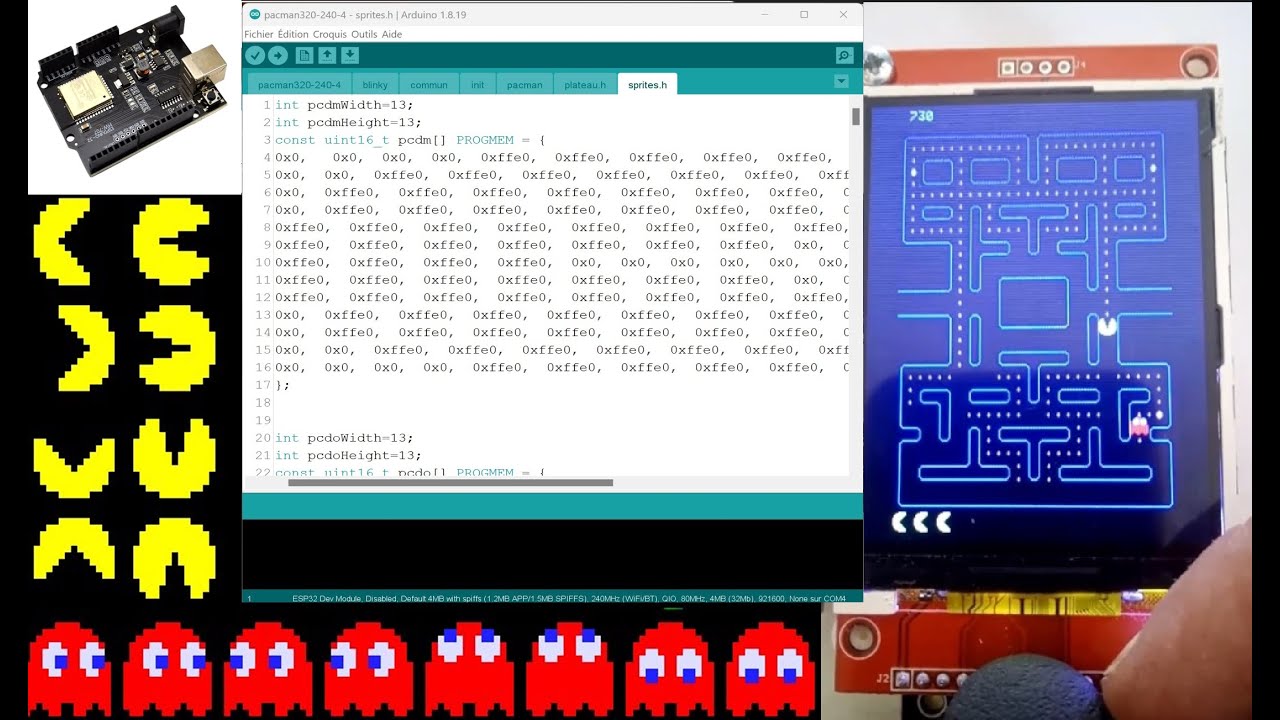Open the Serial Monitor magnifier icon
Viewport: 1280px width, 720px height.
coord(845,56)
